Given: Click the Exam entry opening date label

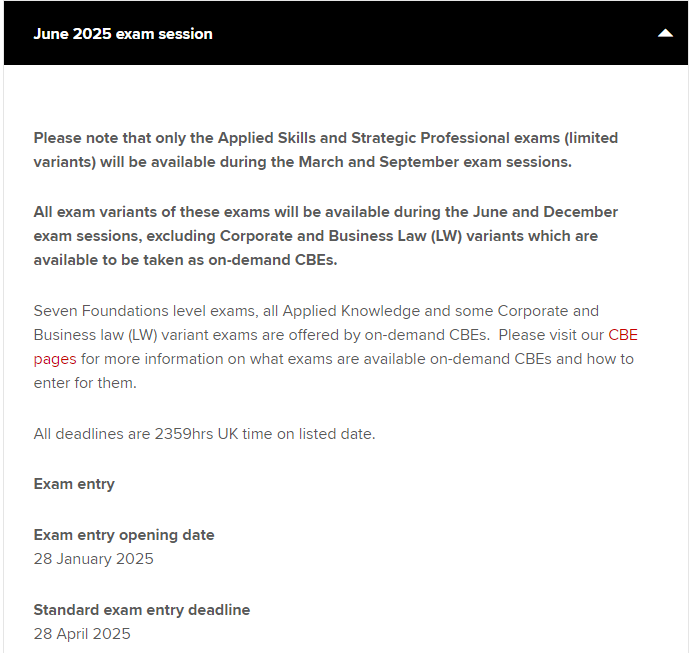Looking at the screenshot, I should point(124,535).
